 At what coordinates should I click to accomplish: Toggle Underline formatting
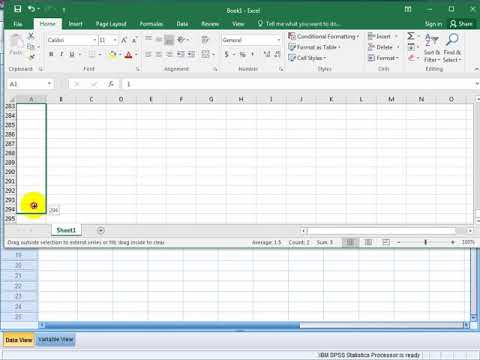(x=72, y=54)
